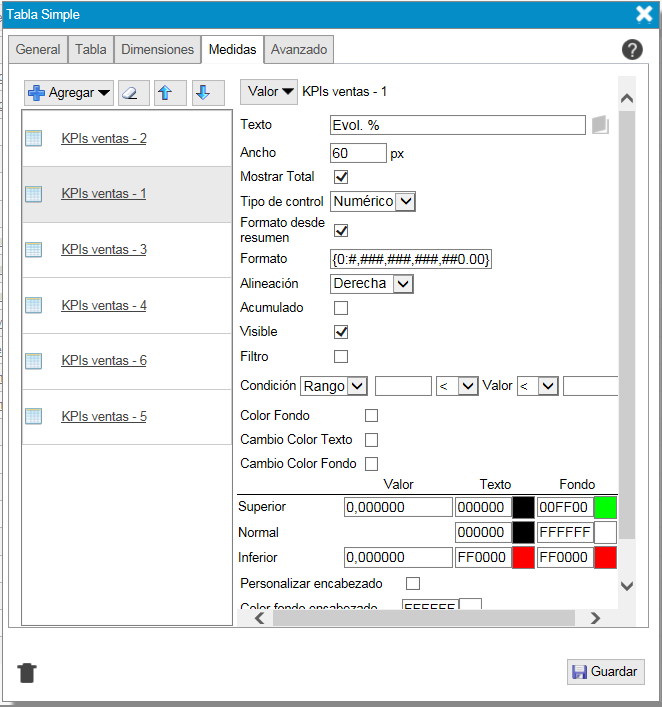Open the Agregar dropdown

[70, 93]
